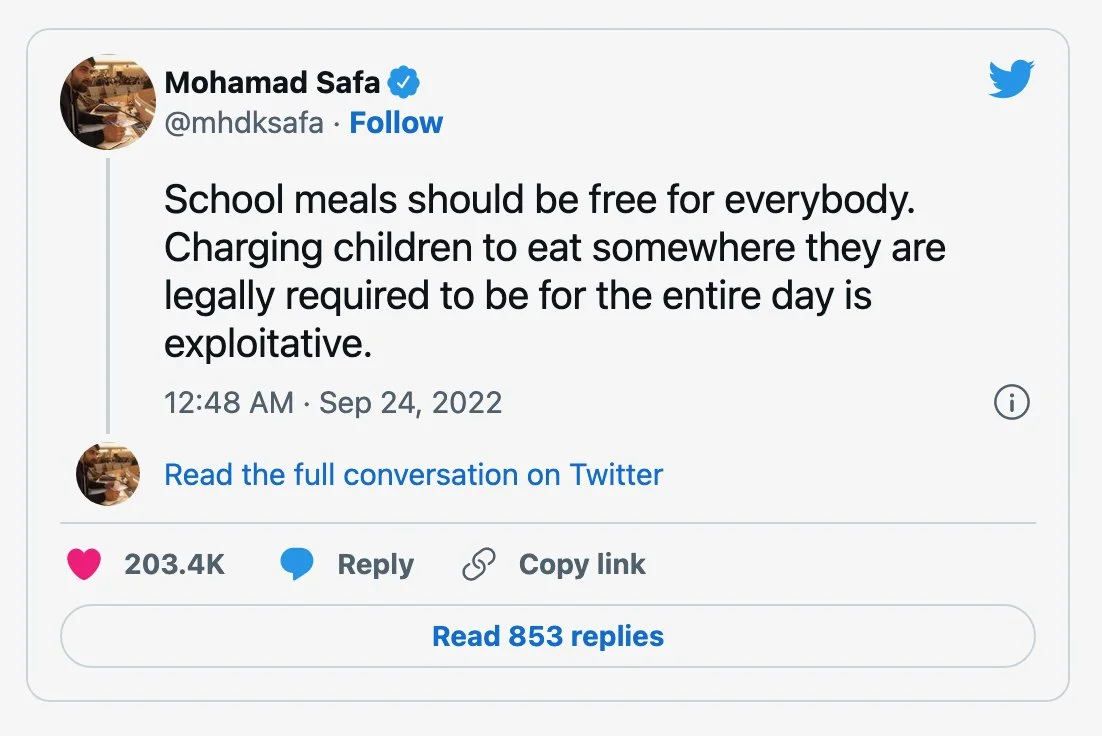The height and width of the screenshot is (736, 1102).
Task: Click the Twitter bird logo
Action: 1010,79
